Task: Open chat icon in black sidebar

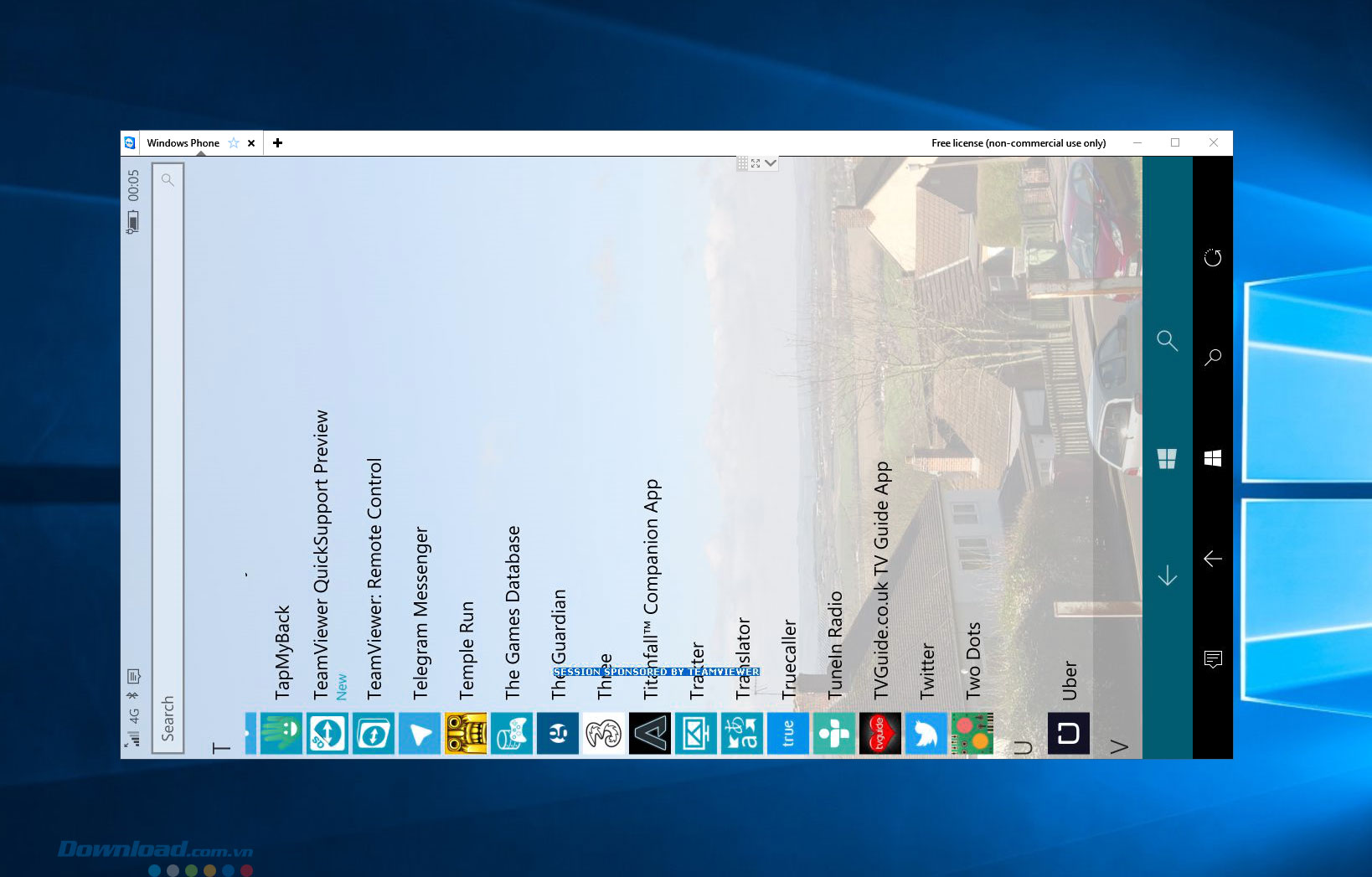Action: point(1213,659)
